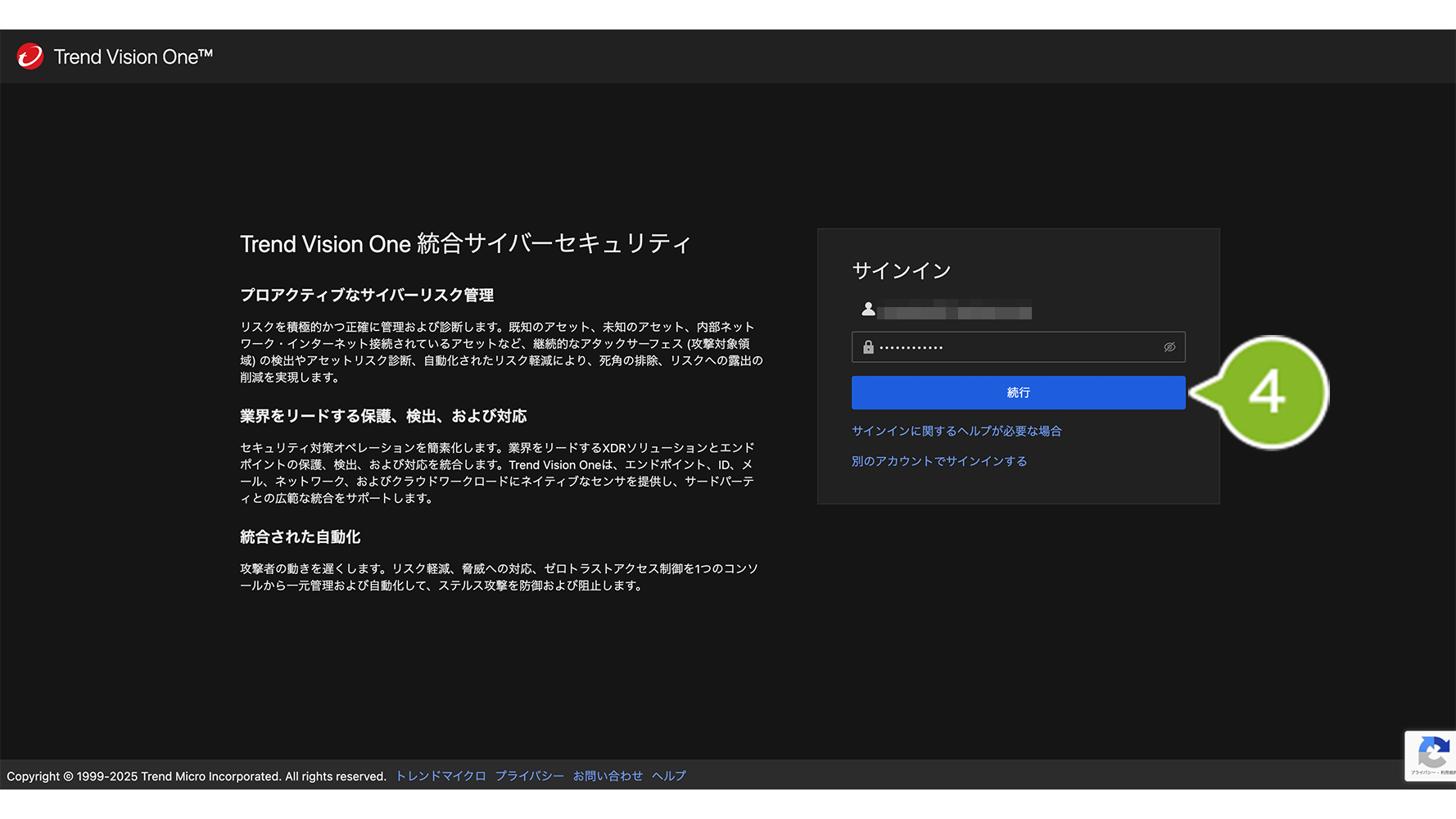
Task: Open サインインに関するヘルプが必要な場合 link
Action: (x=956, y=431)
